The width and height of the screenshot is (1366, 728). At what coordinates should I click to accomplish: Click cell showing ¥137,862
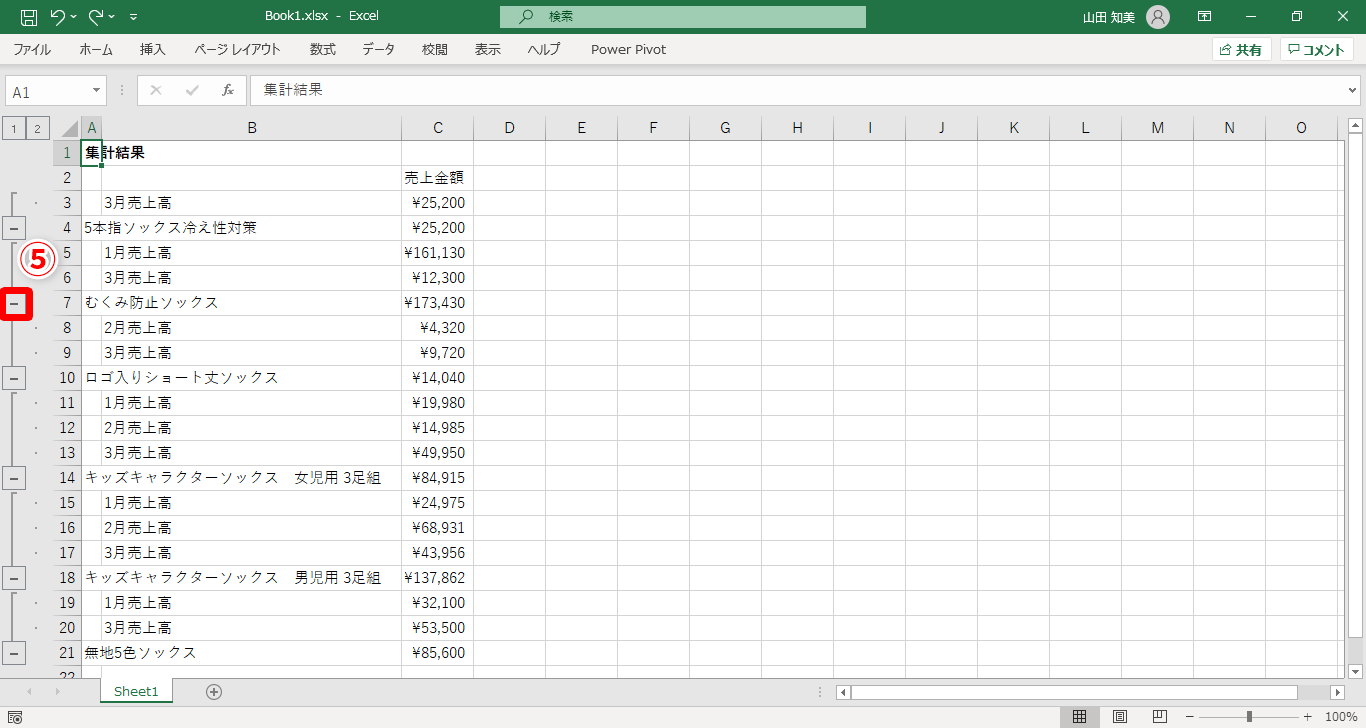click(x=438, y=578)
